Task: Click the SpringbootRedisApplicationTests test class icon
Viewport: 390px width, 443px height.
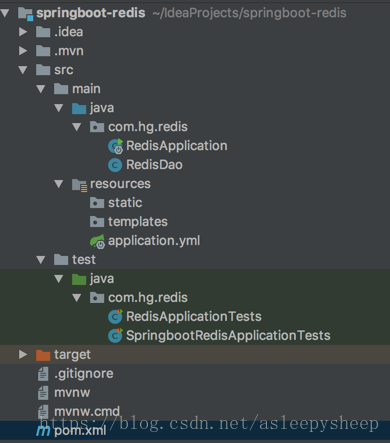Action: [x=115, y=335]
